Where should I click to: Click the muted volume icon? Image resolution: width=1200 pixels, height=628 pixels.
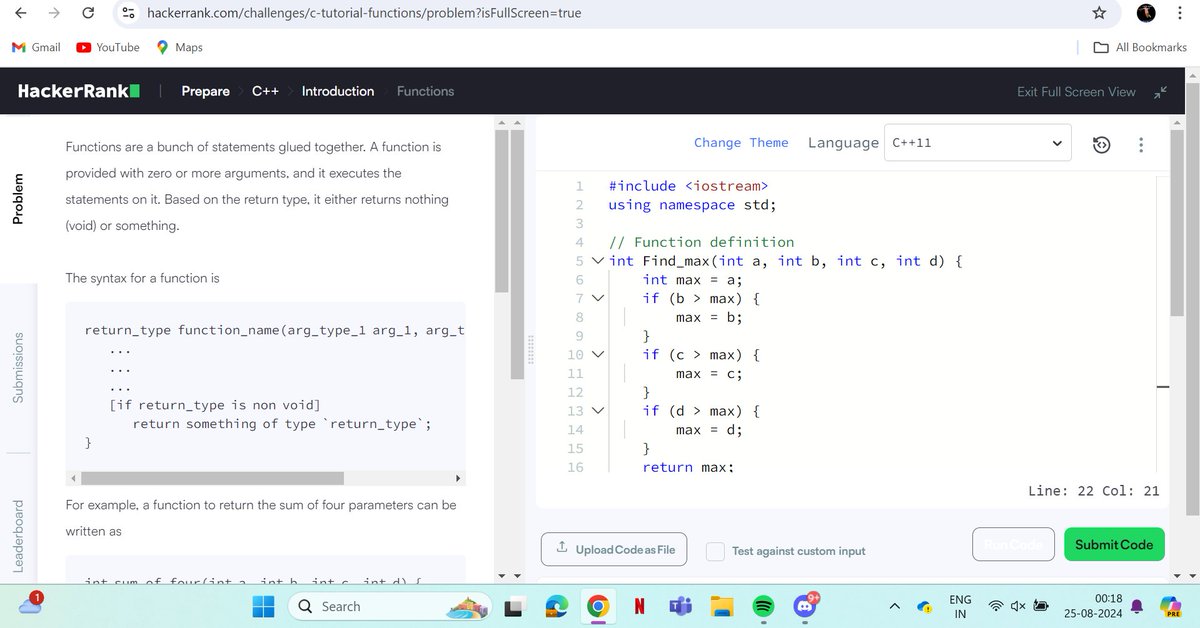click(x=1018, y=606)
